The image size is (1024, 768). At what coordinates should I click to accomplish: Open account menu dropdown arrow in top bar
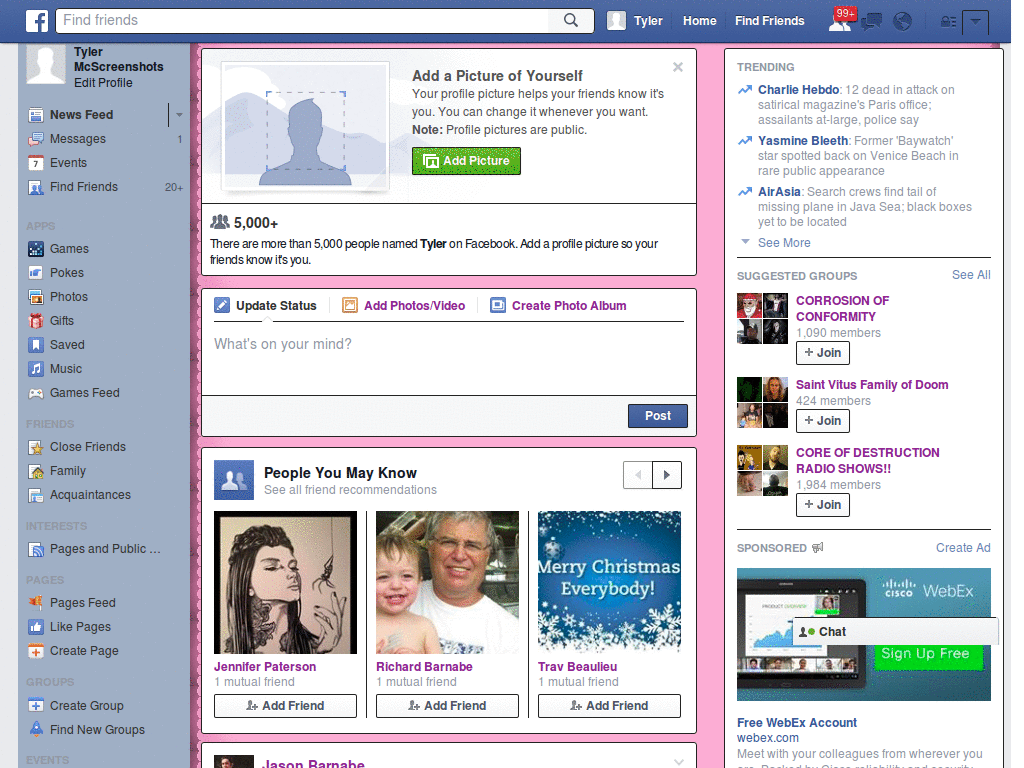click(976, 21)
